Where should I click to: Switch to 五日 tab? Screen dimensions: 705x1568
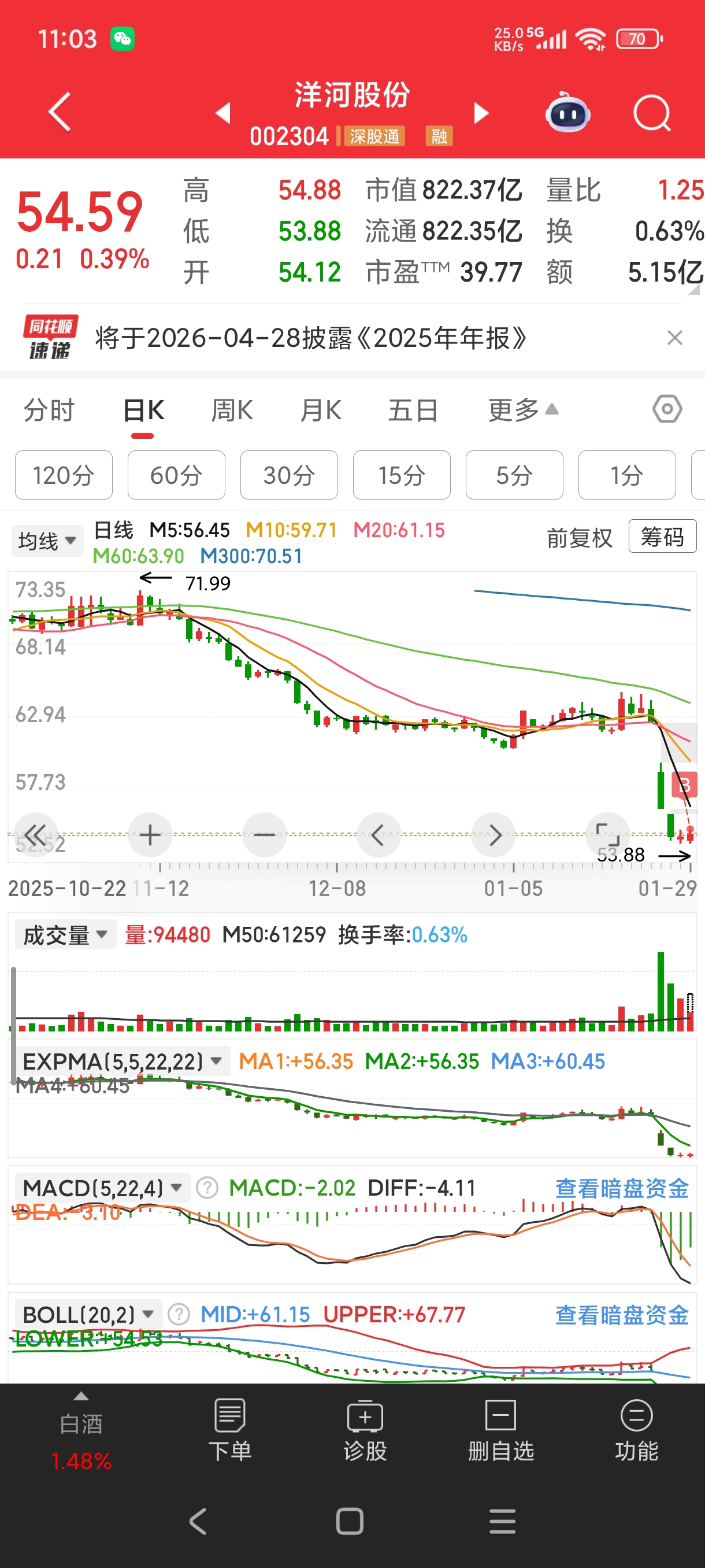[x=413, y=411]
